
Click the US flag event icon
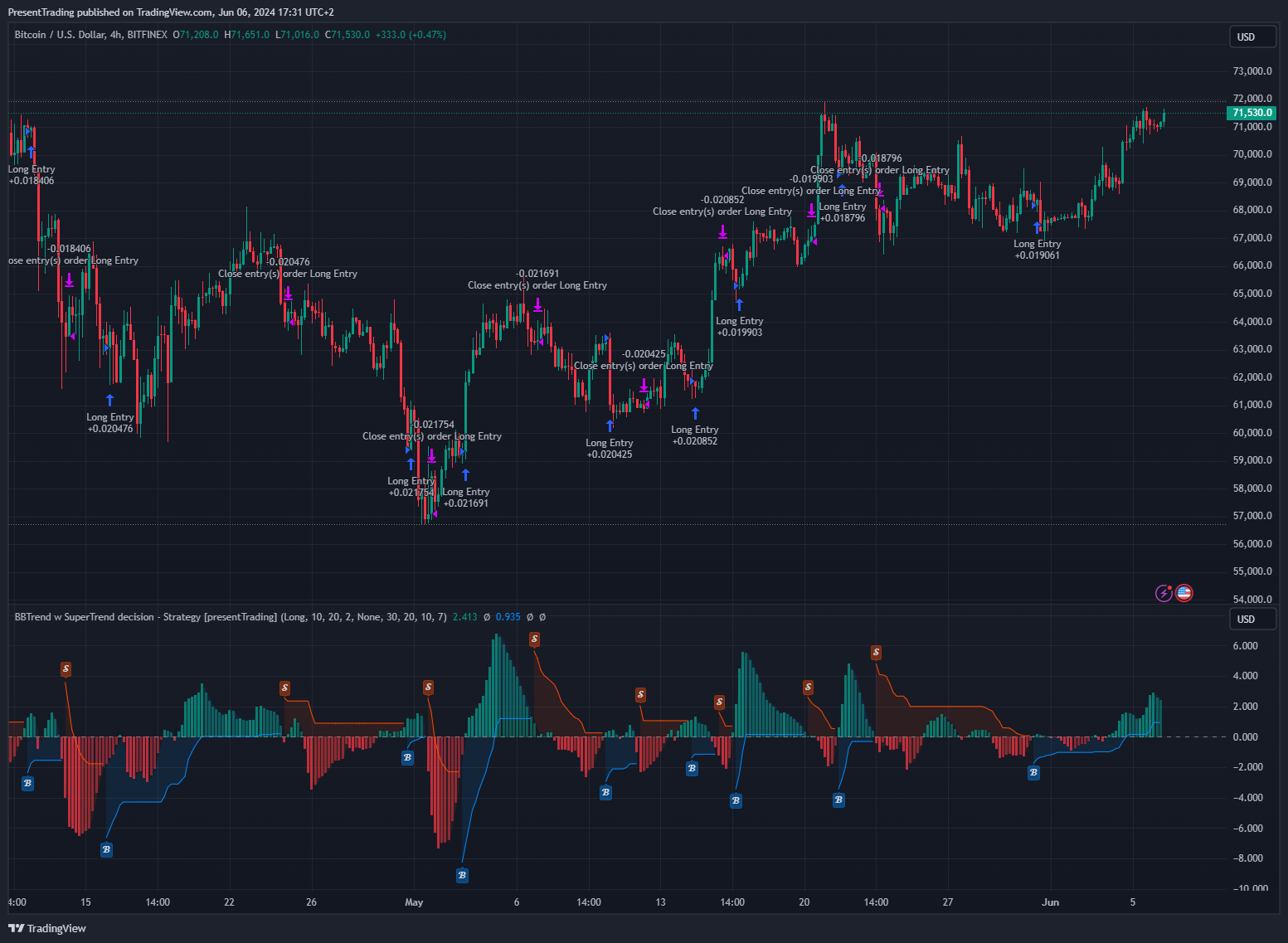point(1184,593)
